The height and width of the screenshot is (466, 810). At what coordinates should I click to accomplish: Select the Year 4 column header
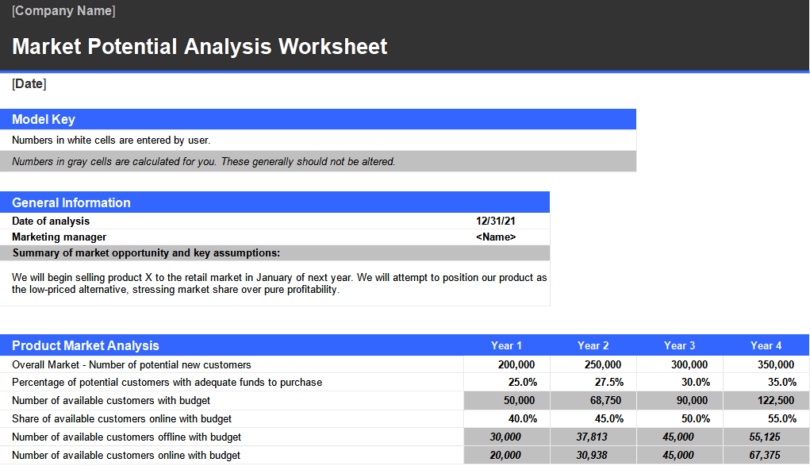coord(766,346)
